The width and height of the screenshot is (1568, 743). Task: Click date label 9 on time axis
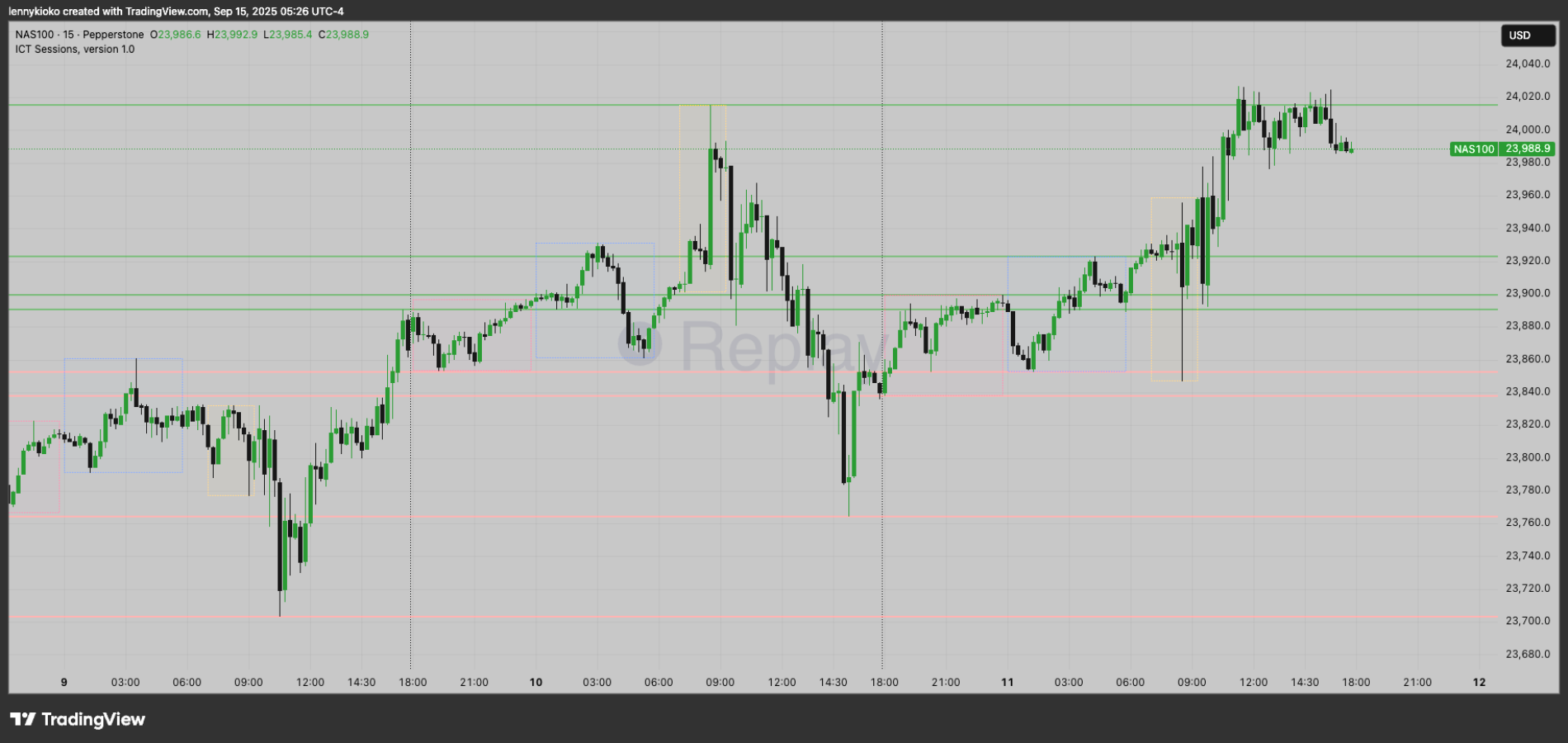(x=64, y=683)
